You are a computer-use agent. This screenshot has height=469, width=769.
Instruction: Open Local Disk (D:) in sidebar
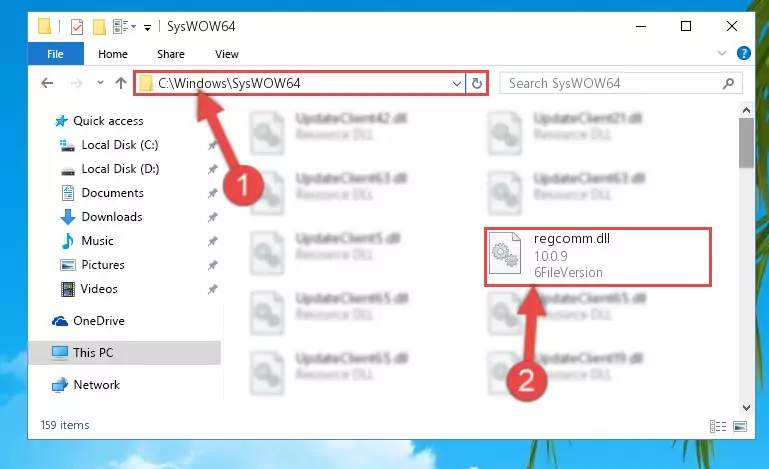pyautogui.click(x=120, y=169)
